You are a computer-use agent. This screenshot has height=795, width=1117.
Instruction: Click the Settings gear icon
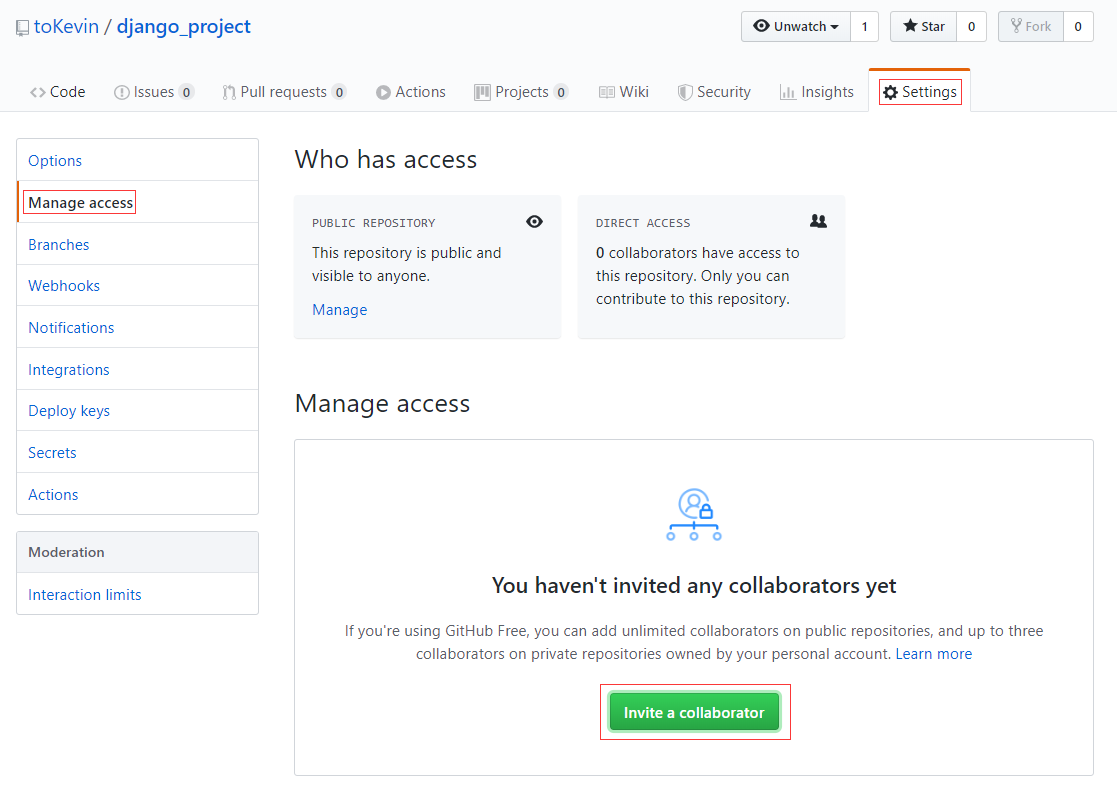[890, 92]
